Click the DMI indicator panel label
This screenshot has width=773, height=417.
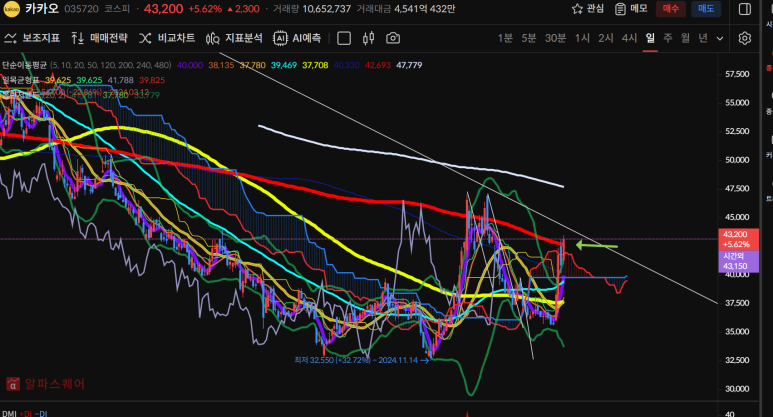(9, 414)
